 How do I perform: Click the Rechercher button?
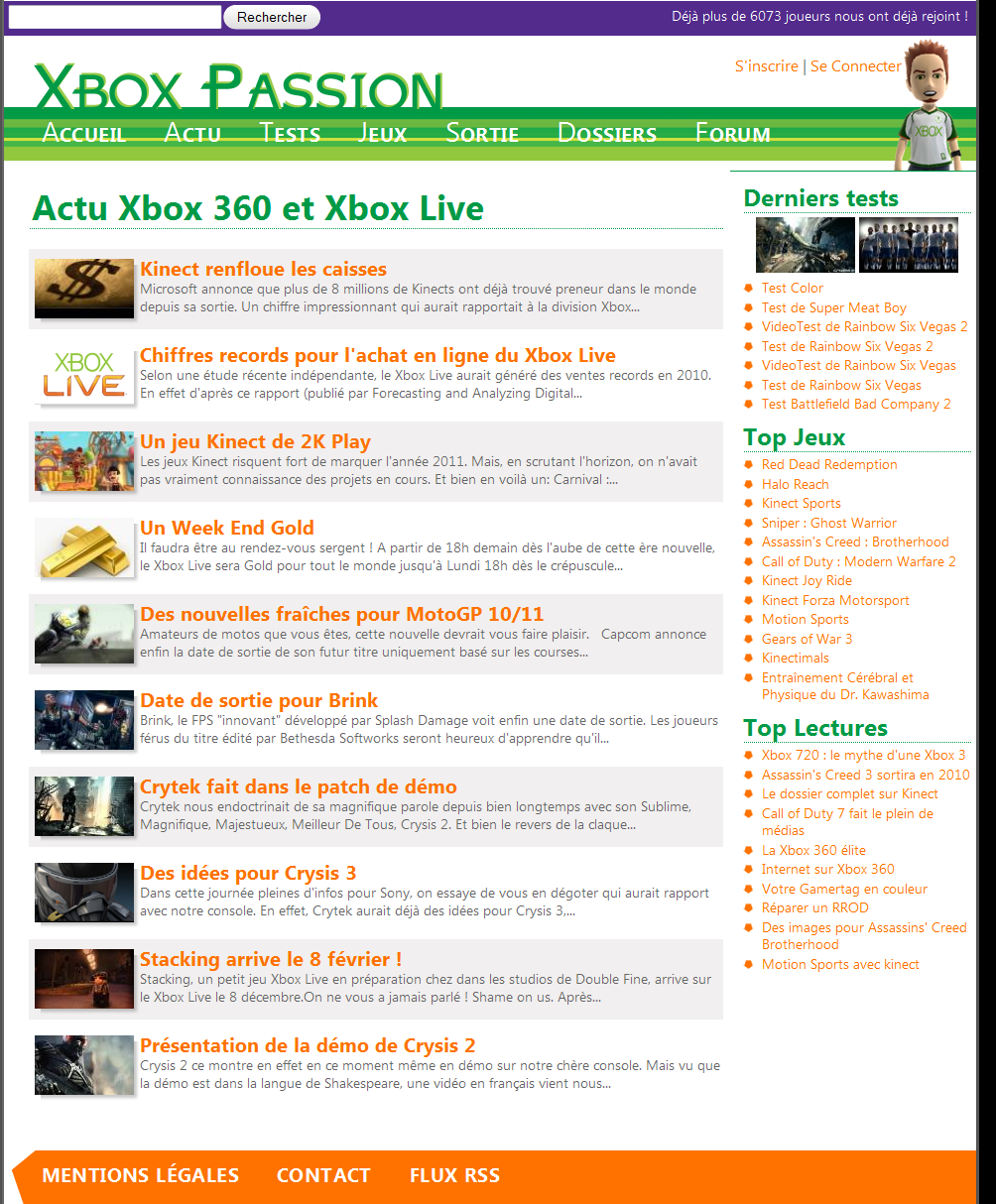272,17
